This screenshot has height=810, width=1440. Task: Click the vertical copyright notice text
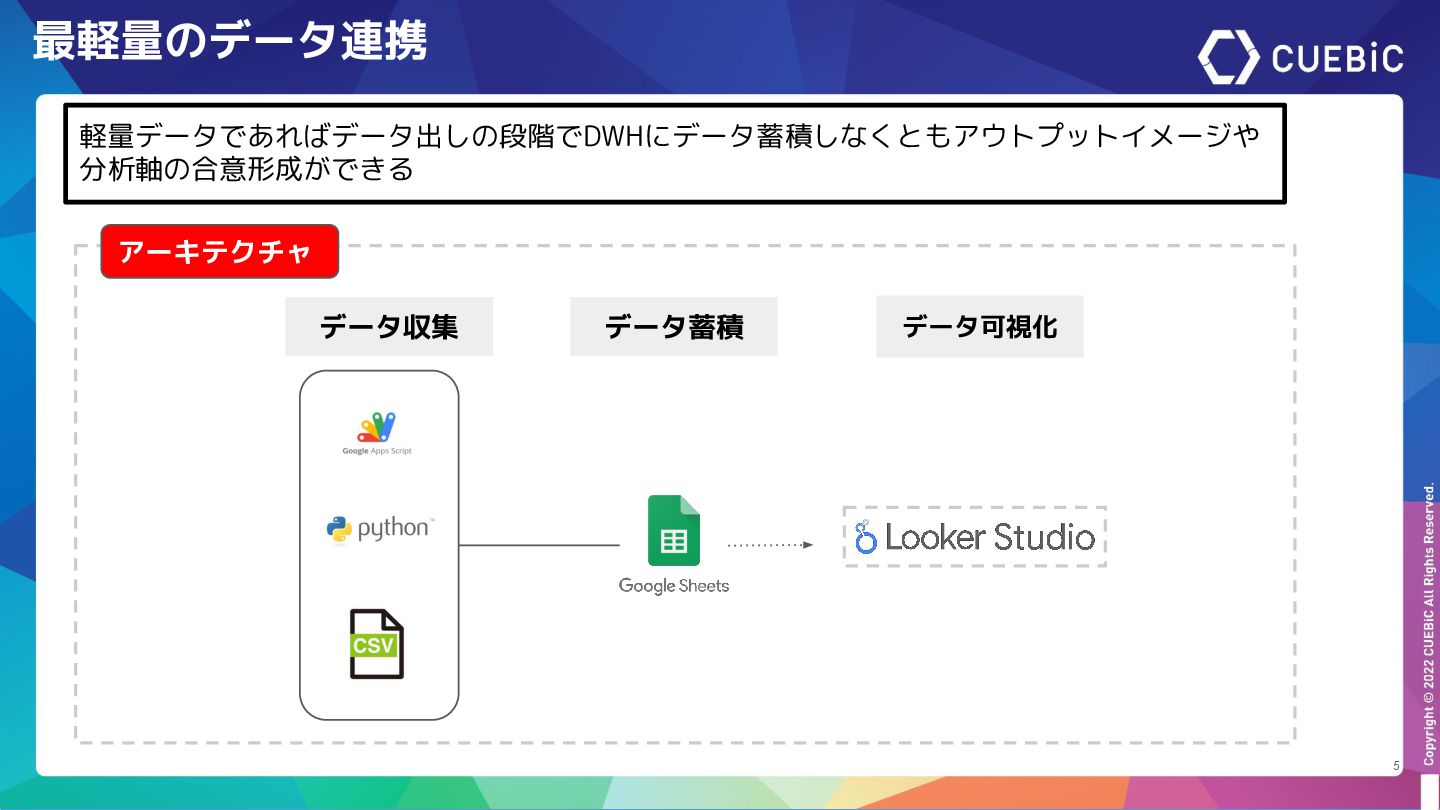point(1429,625)
